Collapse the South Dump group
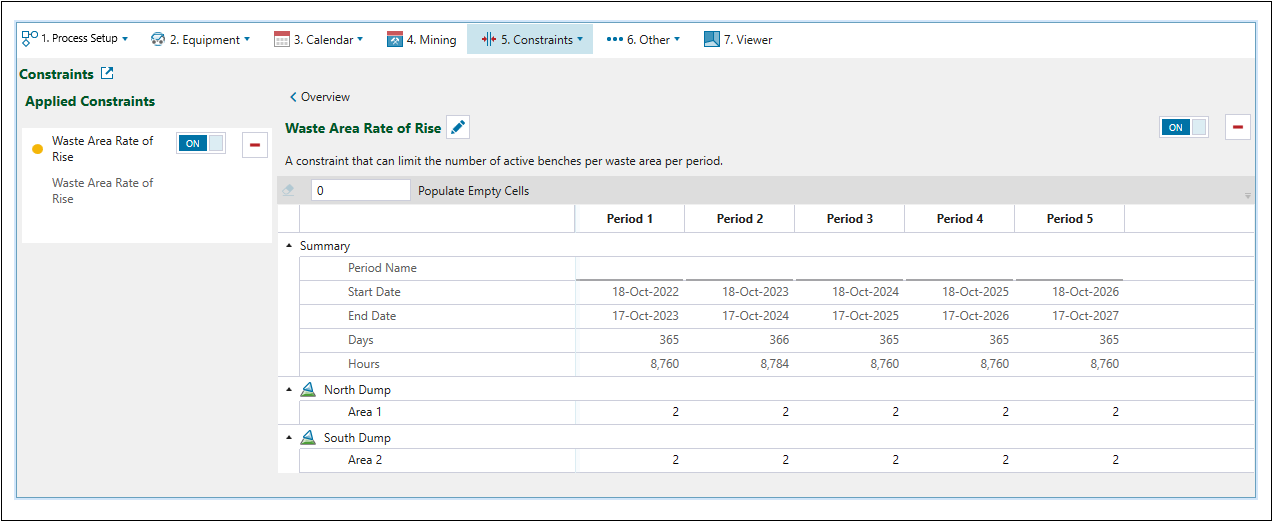 290,438
